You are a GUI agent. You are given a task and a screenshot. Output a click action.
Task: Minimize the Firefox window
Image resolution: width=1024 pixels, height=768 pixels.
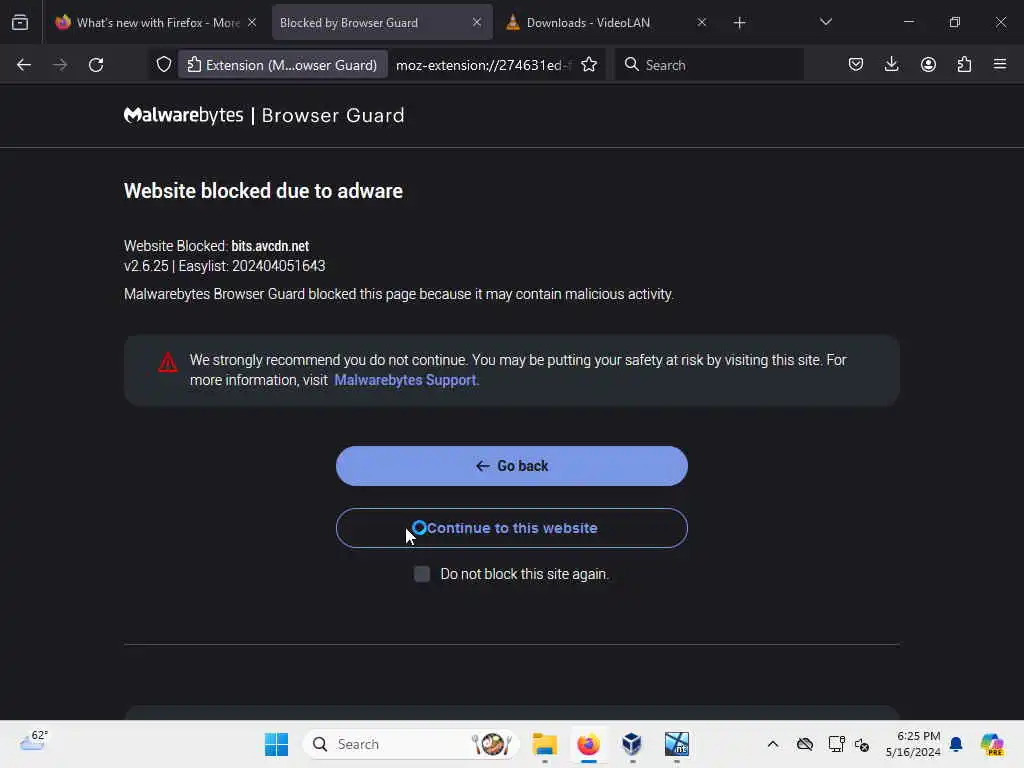[908, 22]
